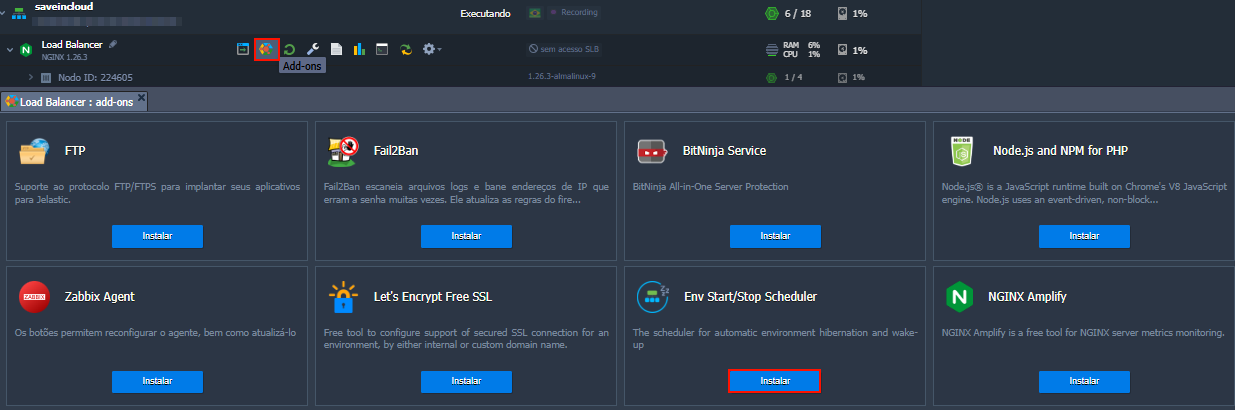Install the BitNinja Service add-on
The image size is (1235, 410).
point(775,236)
